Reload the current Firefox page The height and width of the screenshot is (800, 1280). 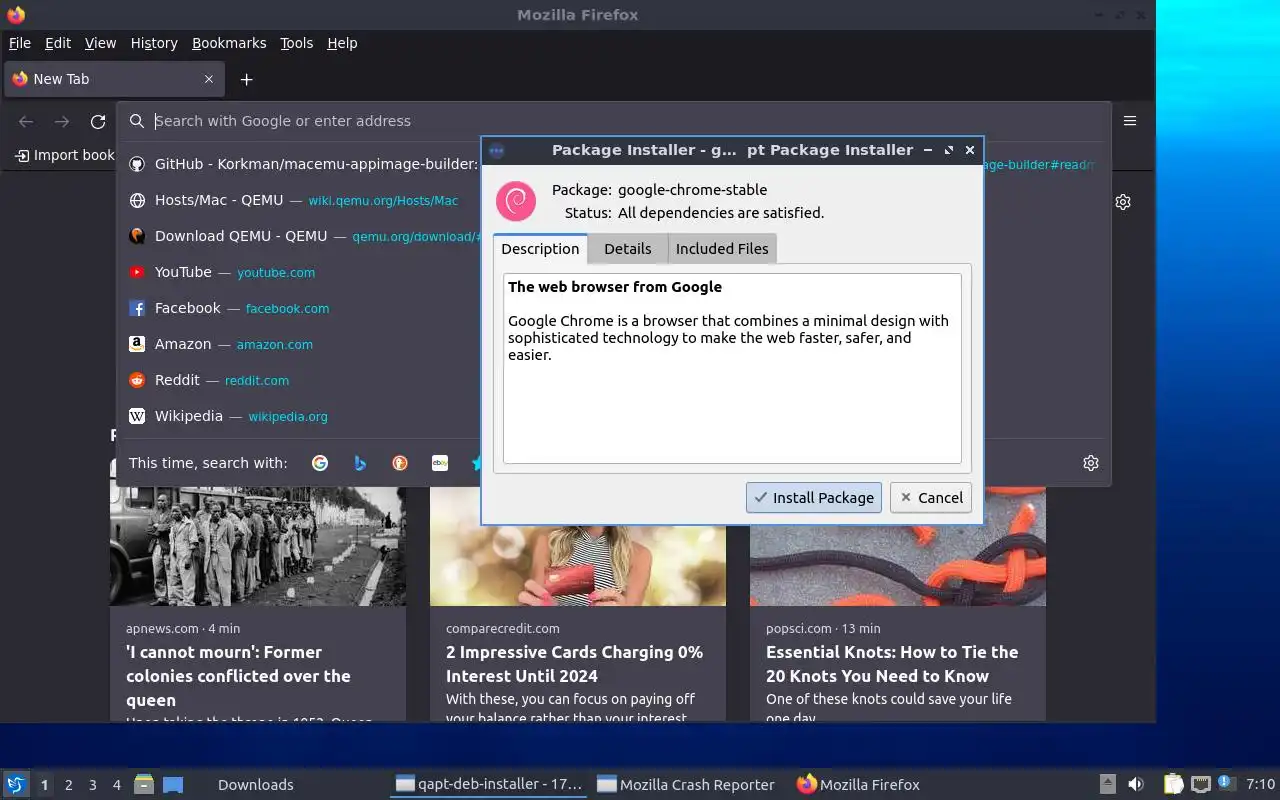pos(98,121)
